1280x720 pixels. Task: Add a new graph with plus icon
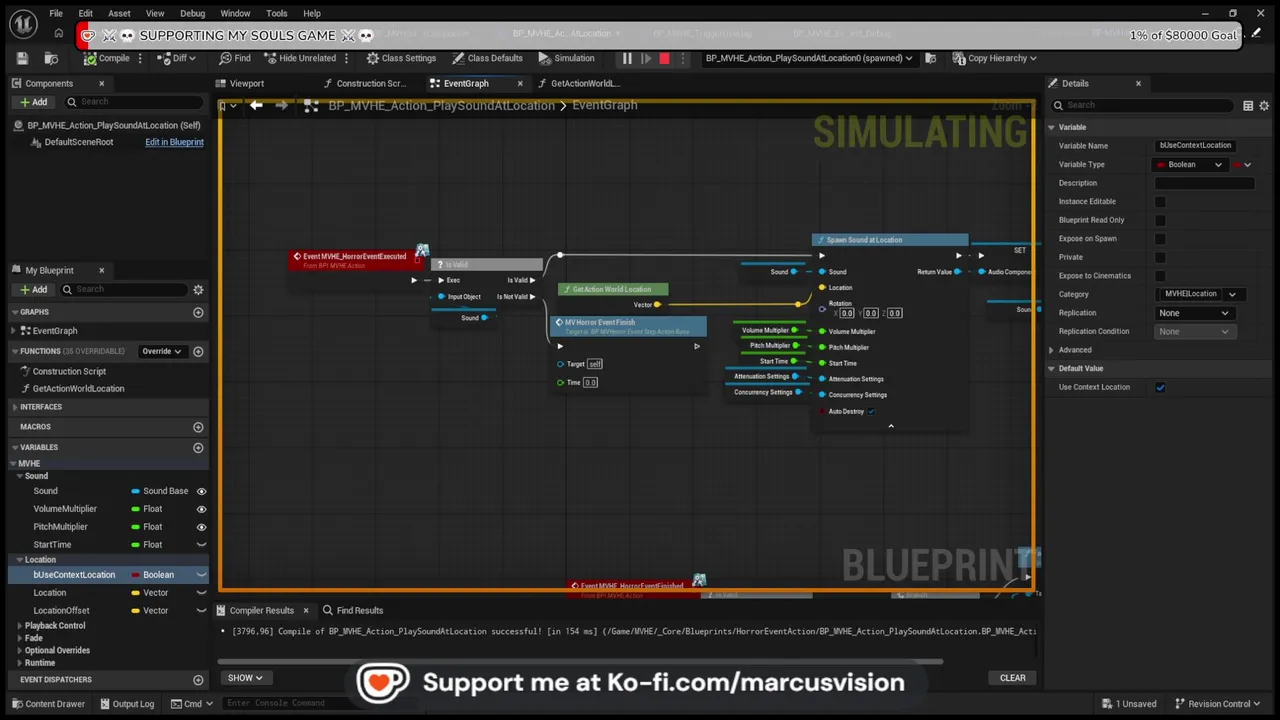[x=198, y=312]
